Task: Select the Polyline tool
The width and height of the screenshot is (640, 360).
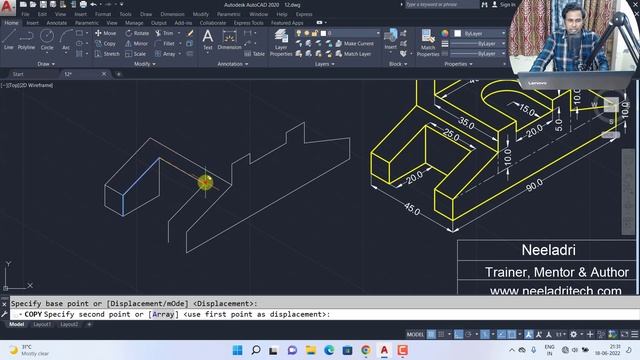Action: [26, 40]
